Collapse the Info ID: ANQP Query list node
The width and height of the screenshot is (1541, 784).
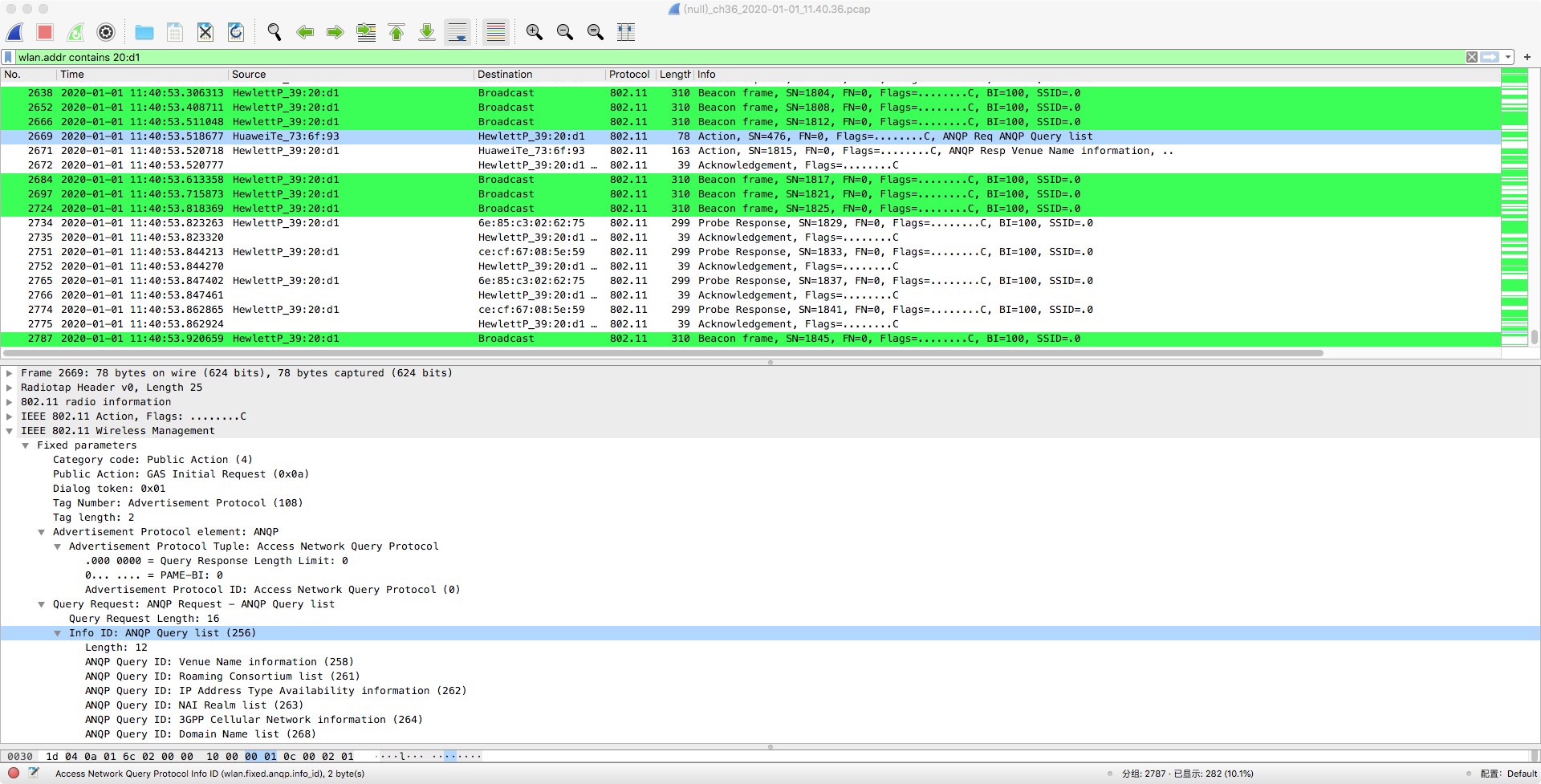pos(57,633)
